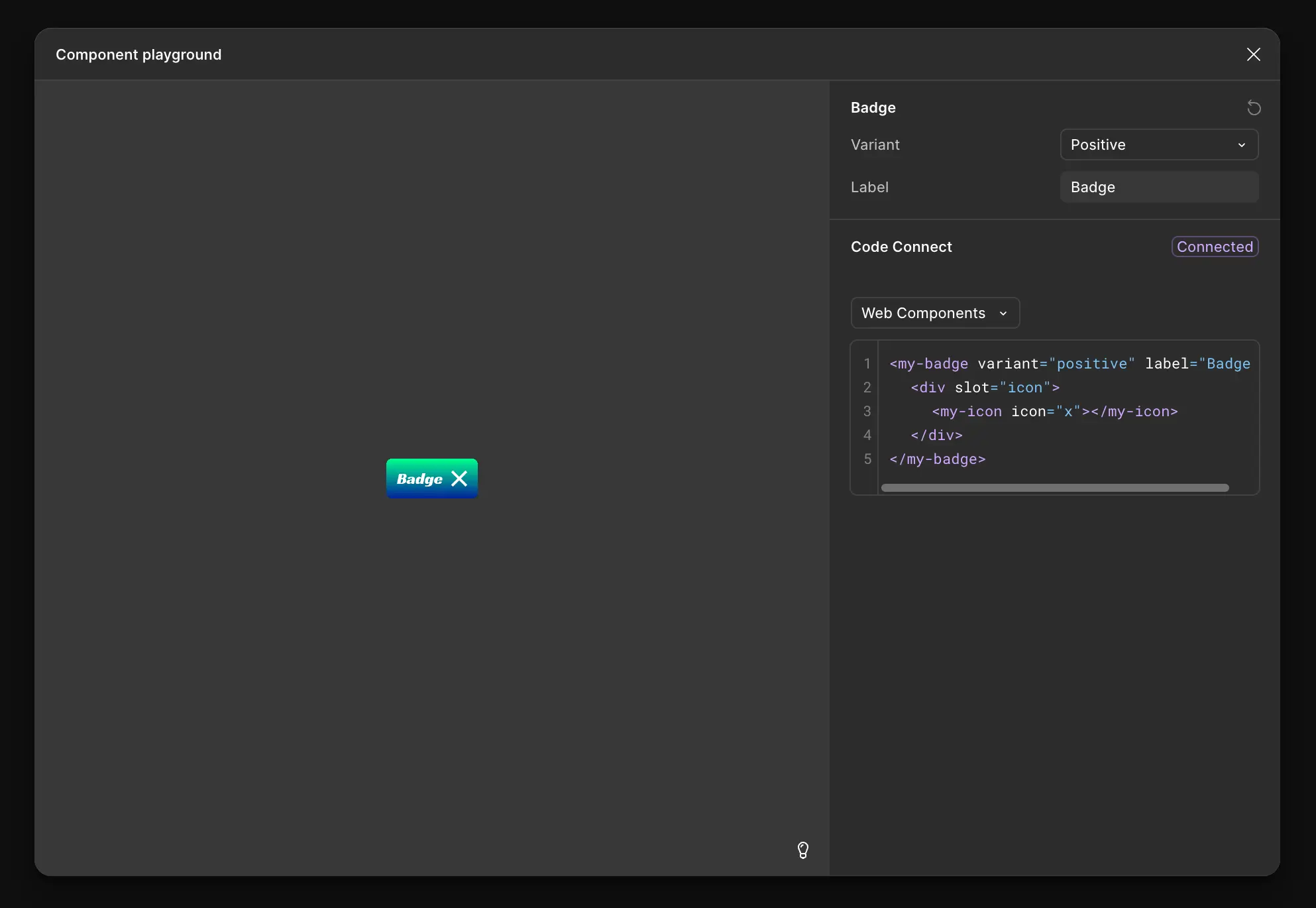1316x908 pixels.
Task: Click the chevron on the Variant selector
Action: click(x=1242, y=144)
